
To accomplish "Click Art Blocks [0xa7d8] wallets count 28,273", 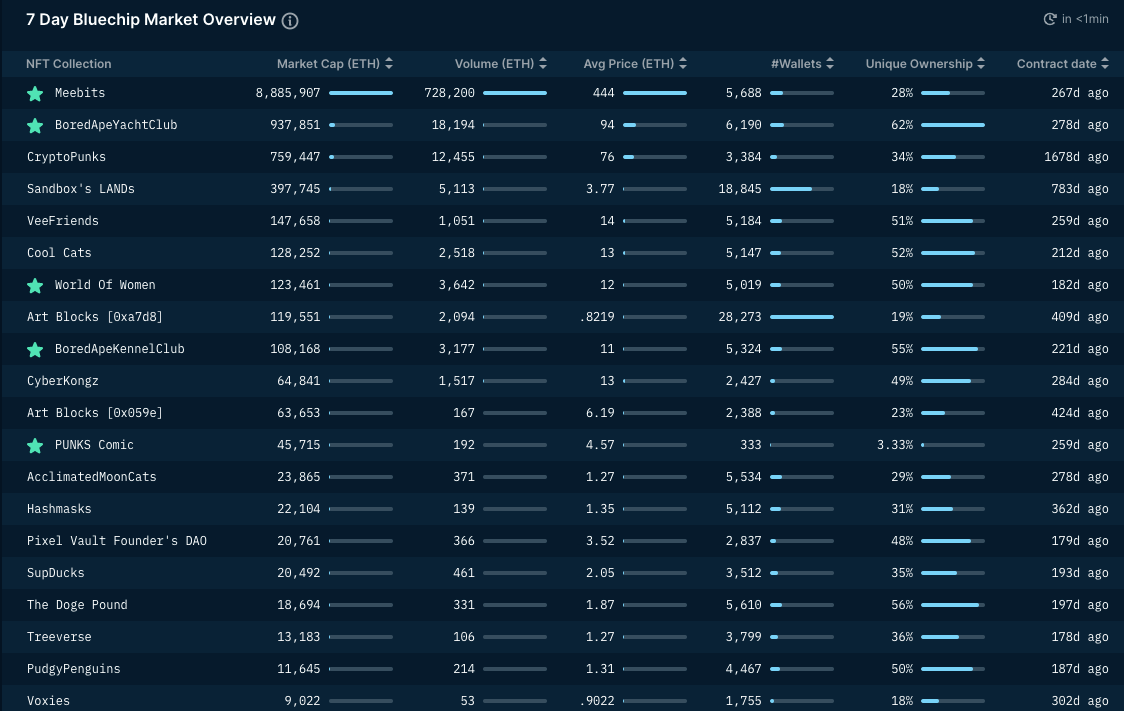I will coord(739,317).
